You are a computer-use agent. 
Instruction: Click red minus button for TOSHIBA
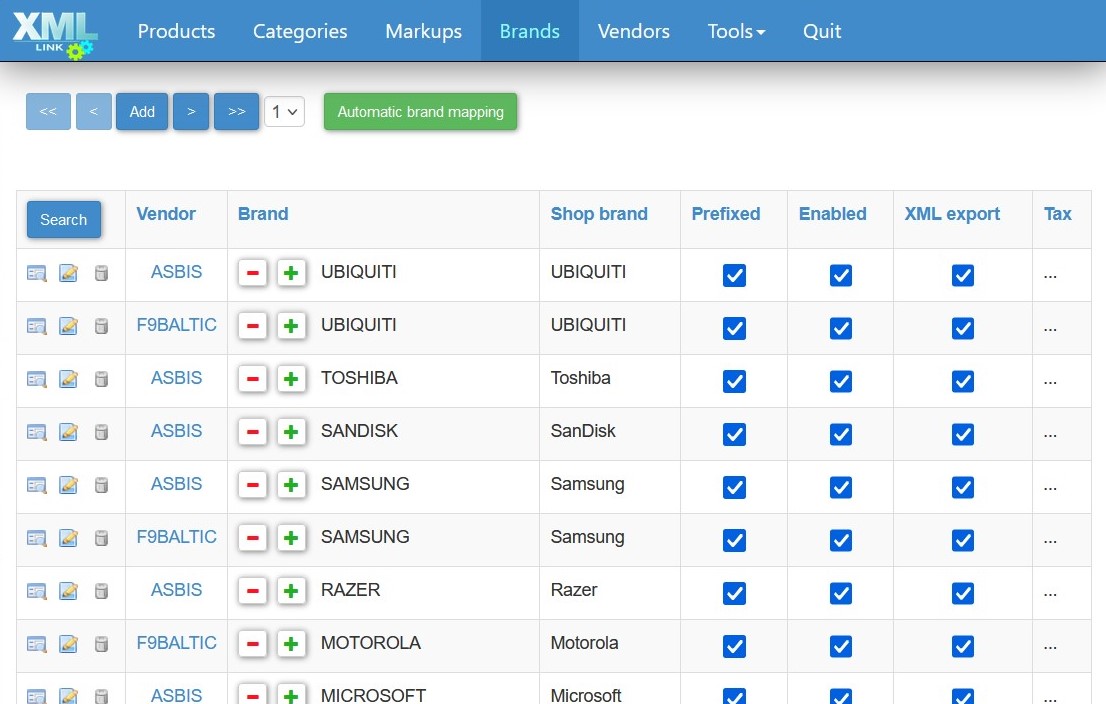(x=253, y=379)
